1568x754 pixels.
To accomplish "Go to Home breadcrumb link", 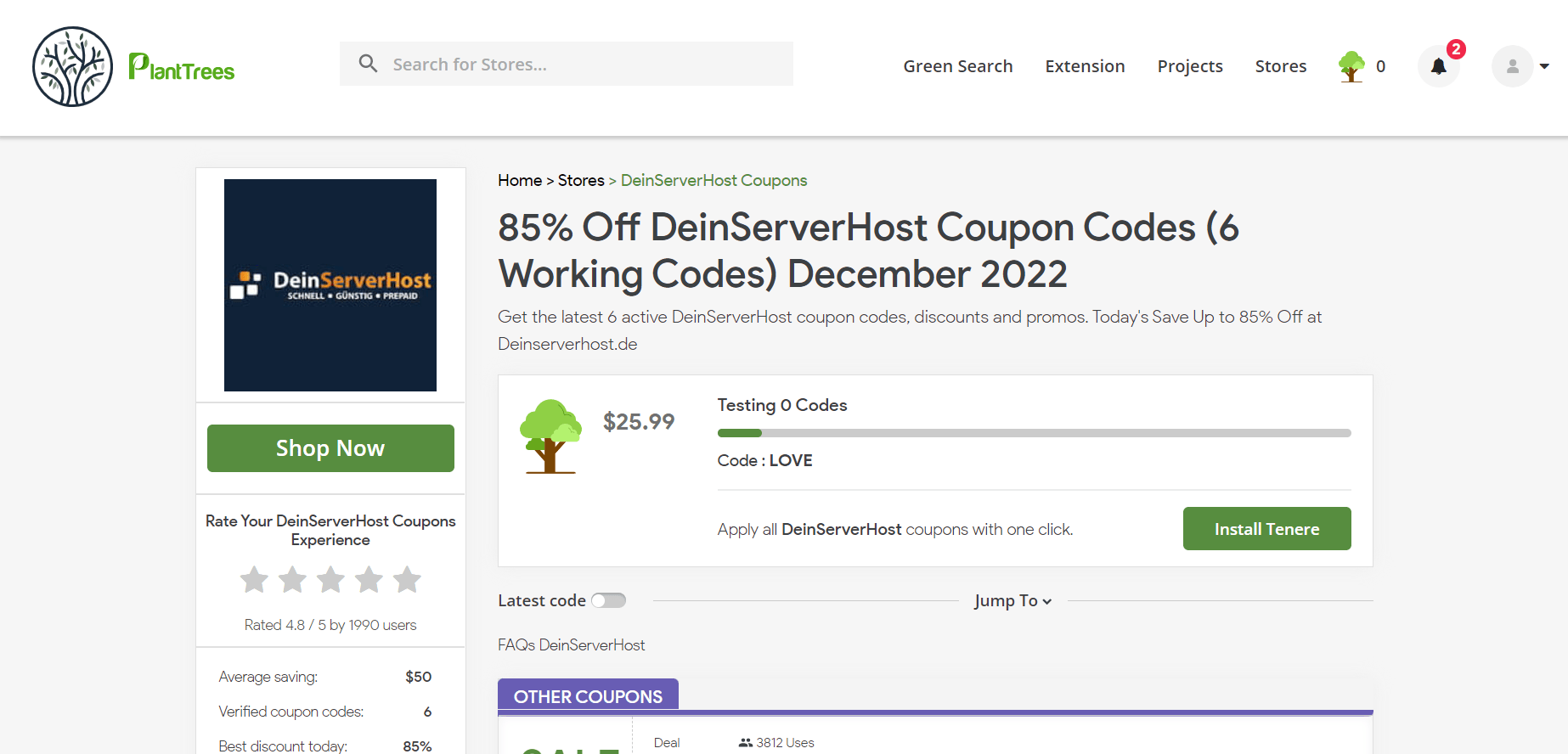I will coord(520,180).
